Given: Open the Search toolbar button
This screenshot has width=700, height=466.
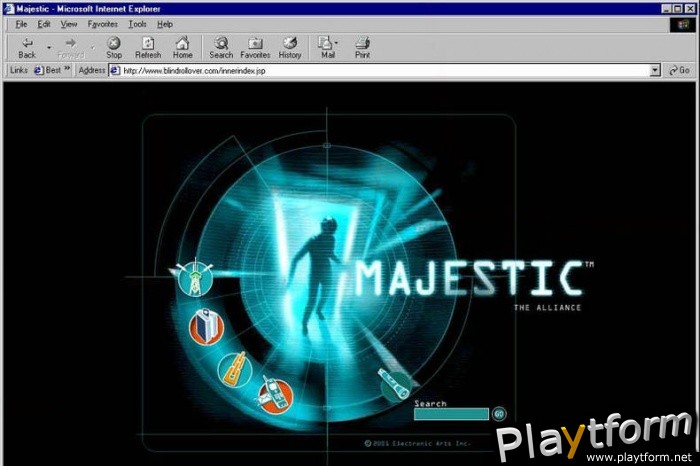Looking at the screenshot, I should [x=221, y=48].
